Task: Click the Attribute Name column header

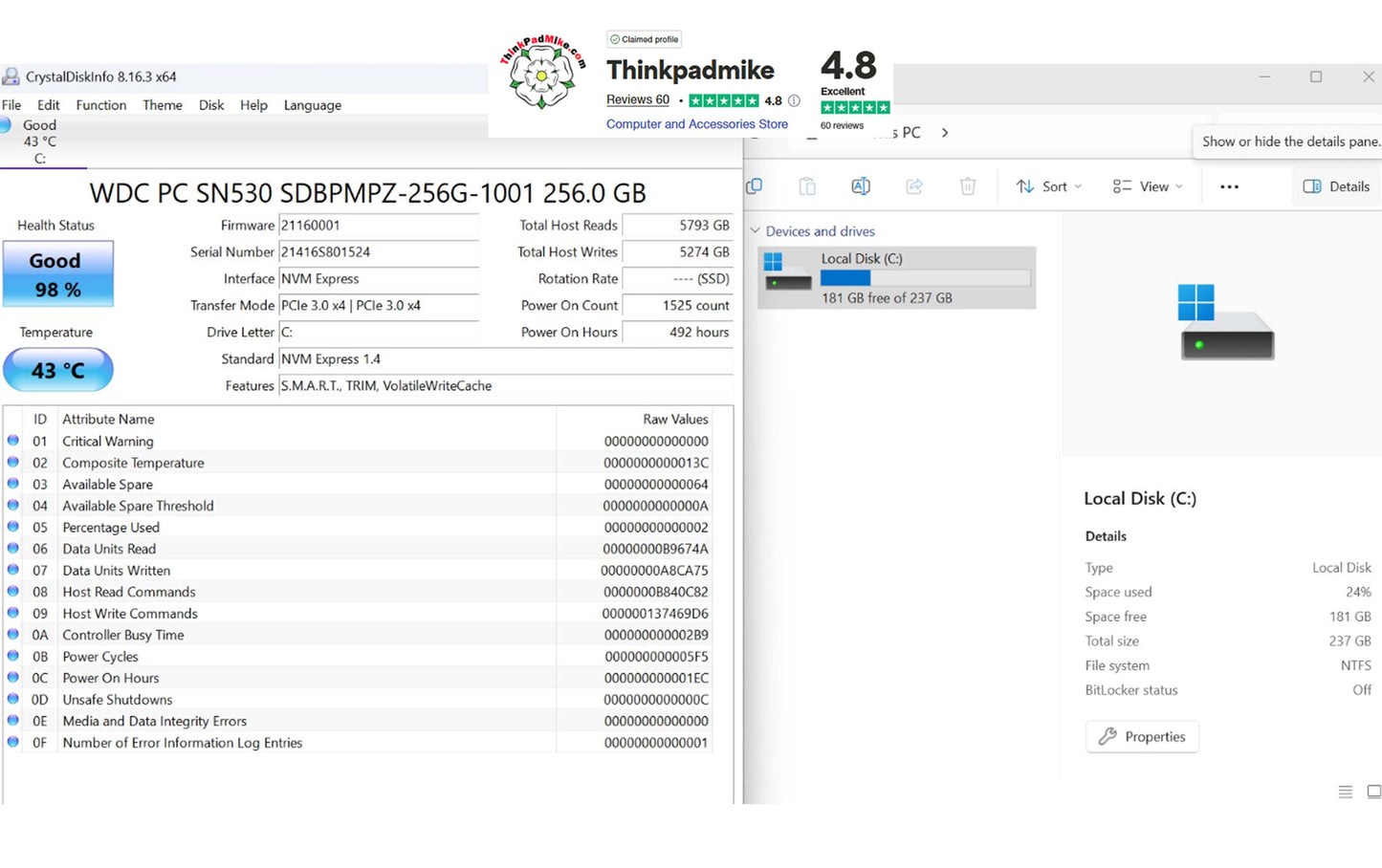Action: click(x=108, y=419)
